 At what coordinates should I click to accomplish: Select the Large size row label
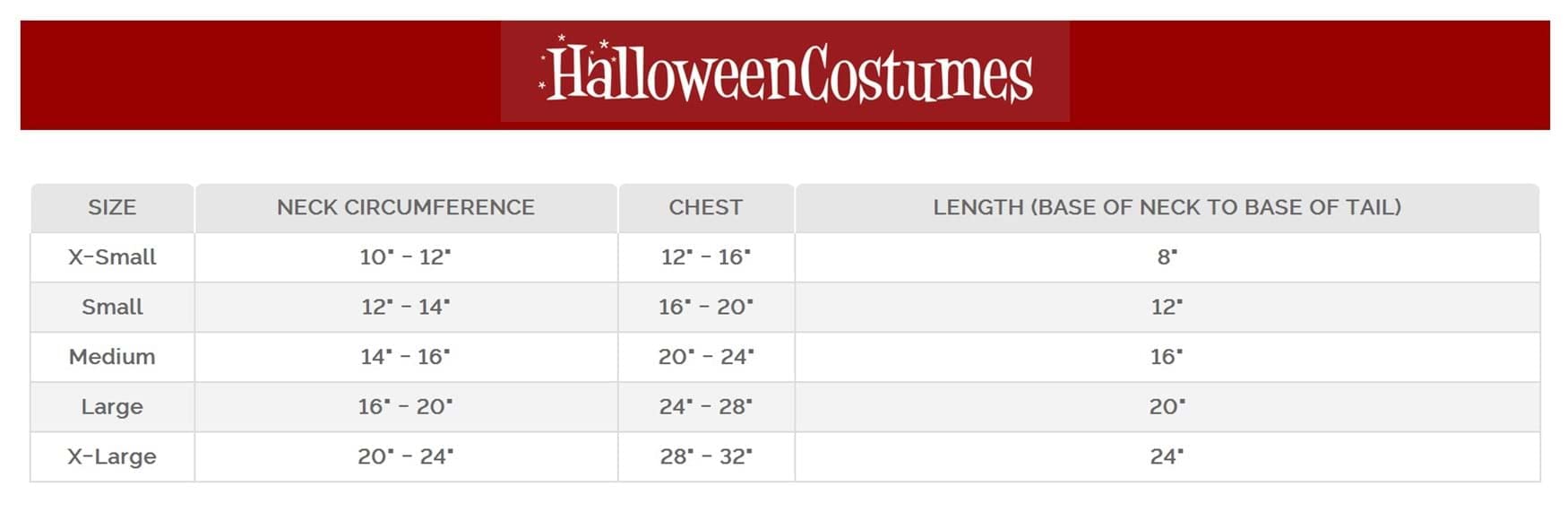[112, 407]
